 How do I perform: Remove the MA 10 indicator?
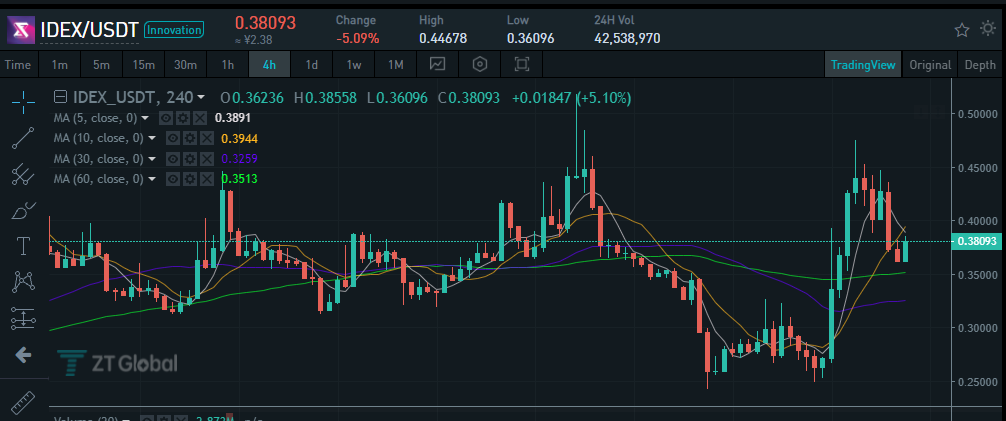point(207,138)
